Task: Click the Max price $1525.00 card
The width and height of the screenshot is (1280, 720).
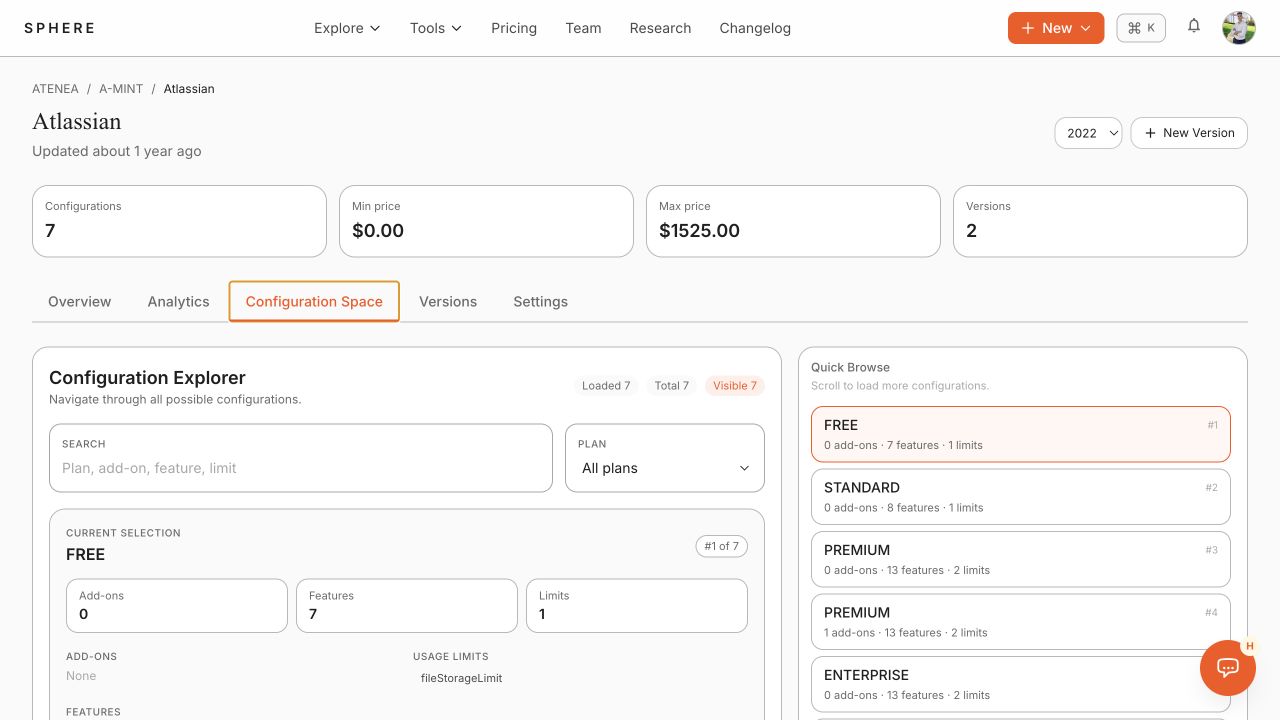Action: click(793, 221)
